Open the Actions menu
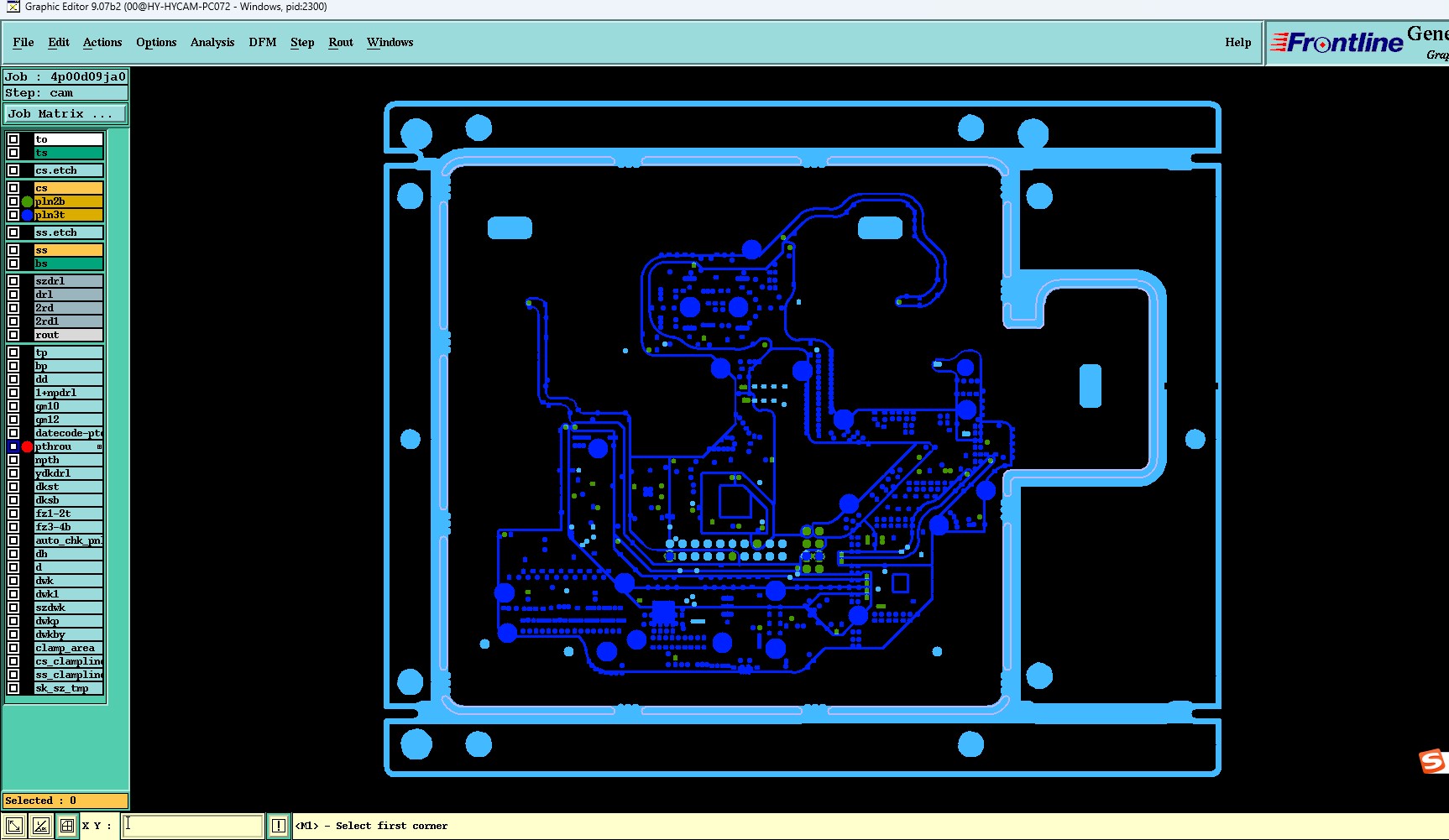 click(102, 42)
